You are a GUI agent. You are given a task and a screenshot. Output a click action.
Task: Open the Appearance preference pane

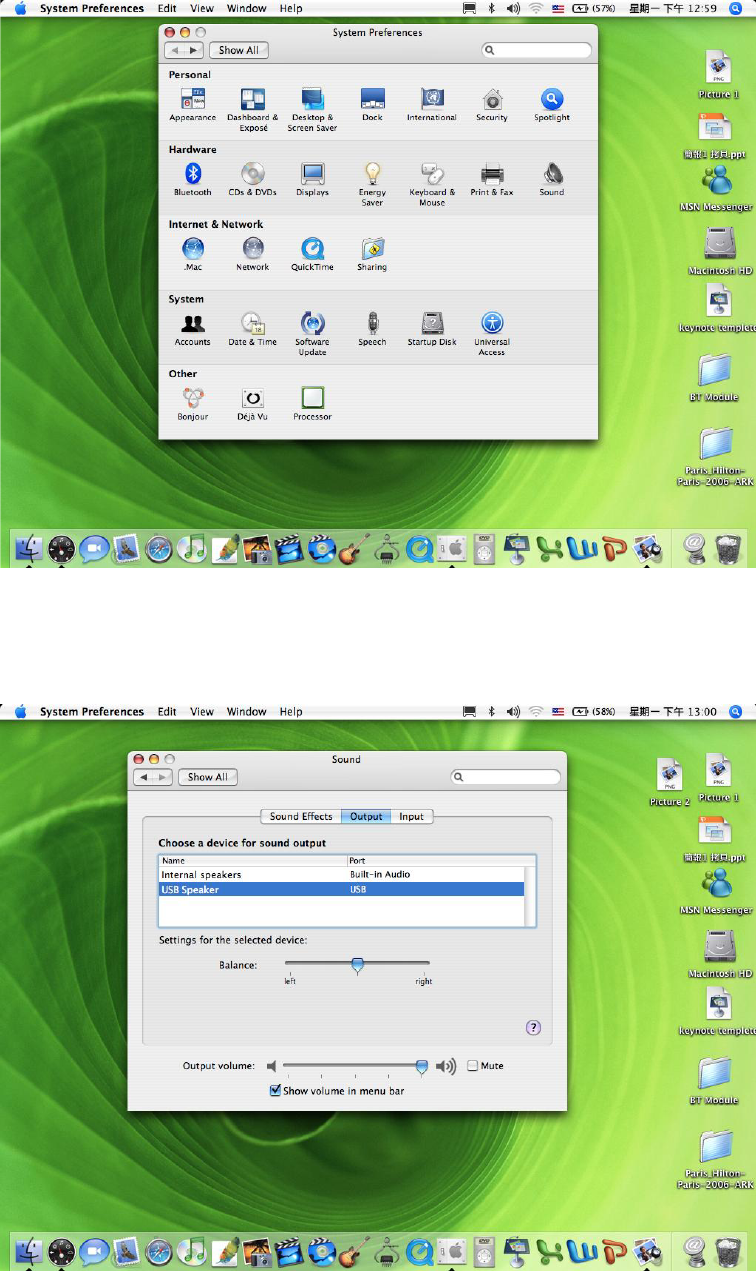pos(192,105)
